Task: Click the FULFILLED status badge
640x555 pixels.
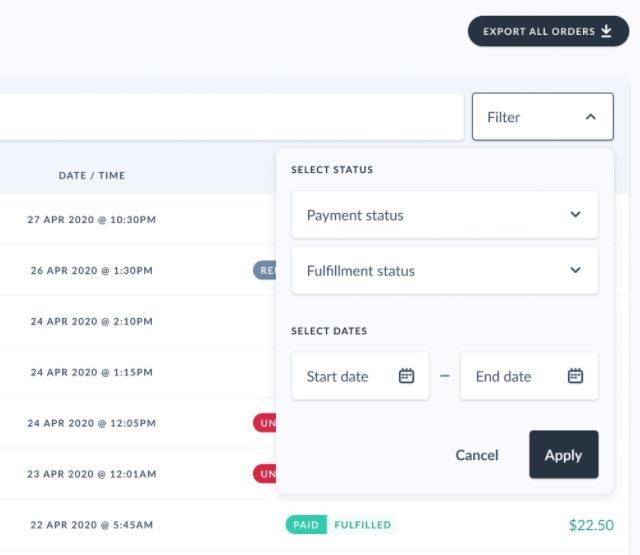Action: tap(361, 525)
